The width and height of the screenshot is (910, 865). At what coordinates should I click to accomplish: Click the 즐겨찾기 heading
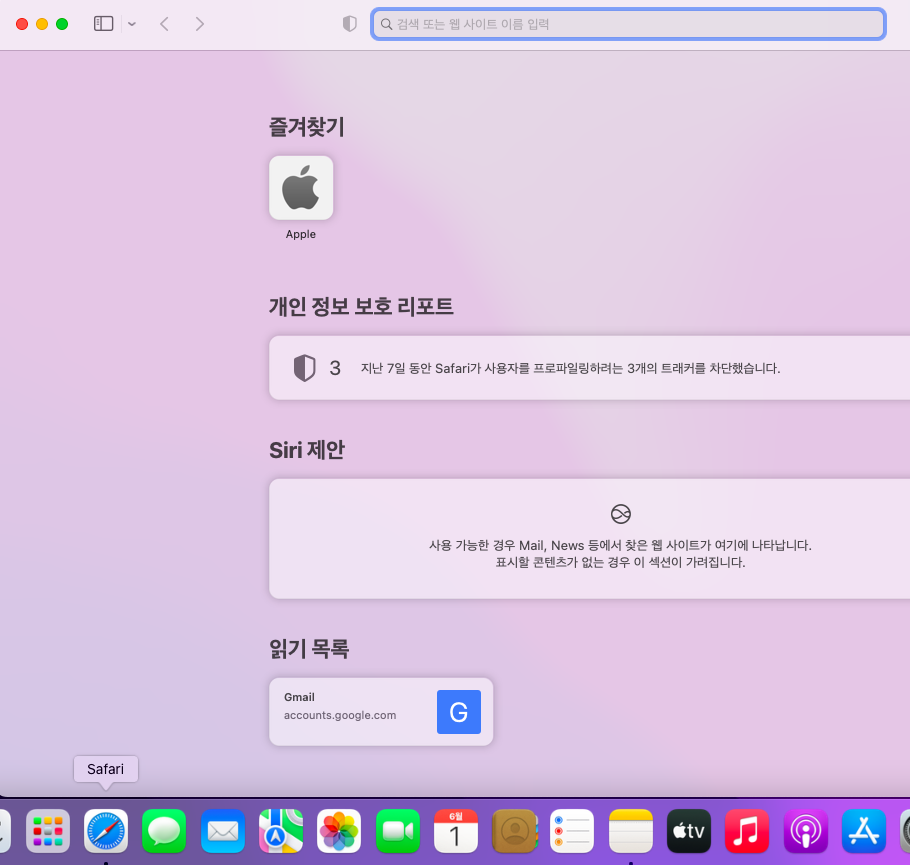(306, 126)
